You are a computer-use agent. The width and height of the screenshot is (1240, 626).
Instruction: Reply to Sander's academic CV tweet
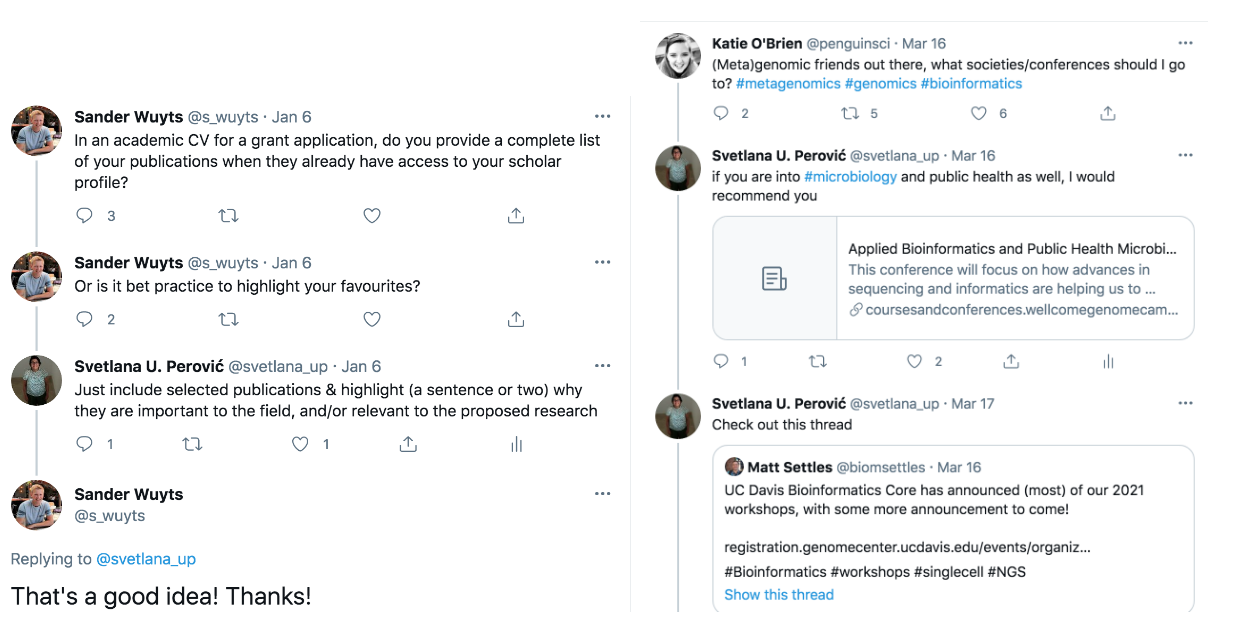(85, 215)
